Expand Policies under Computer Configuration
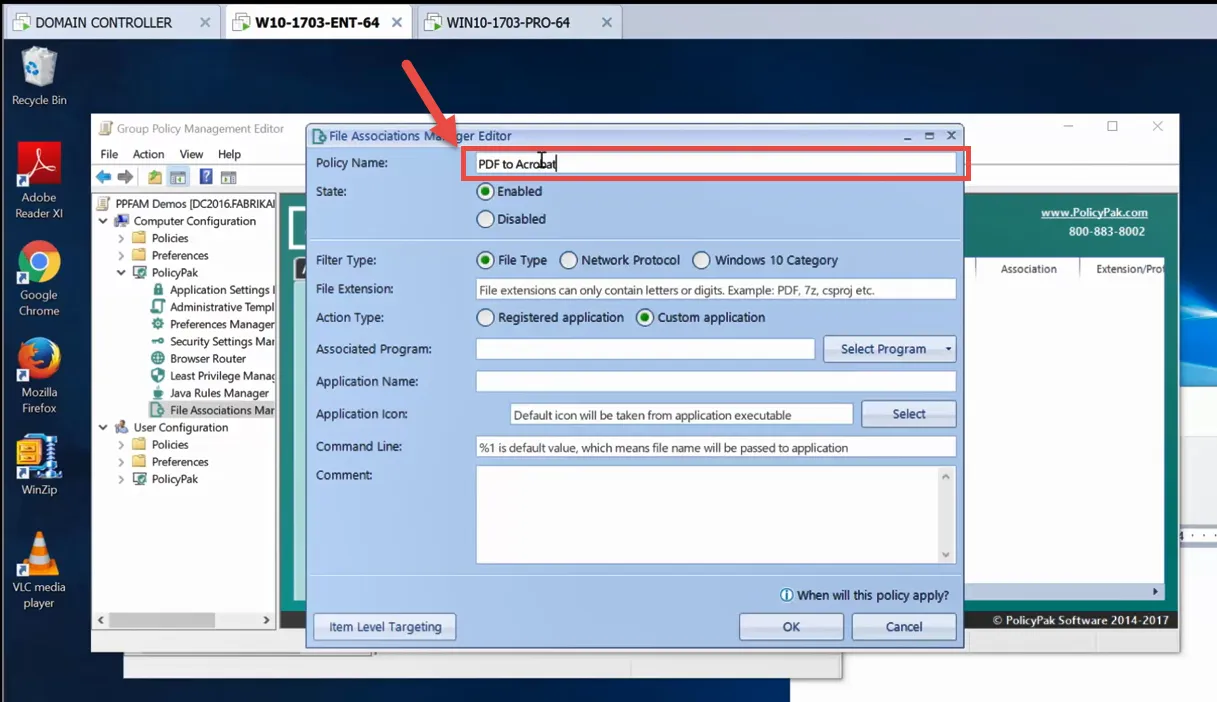 (x=121, y=238)
